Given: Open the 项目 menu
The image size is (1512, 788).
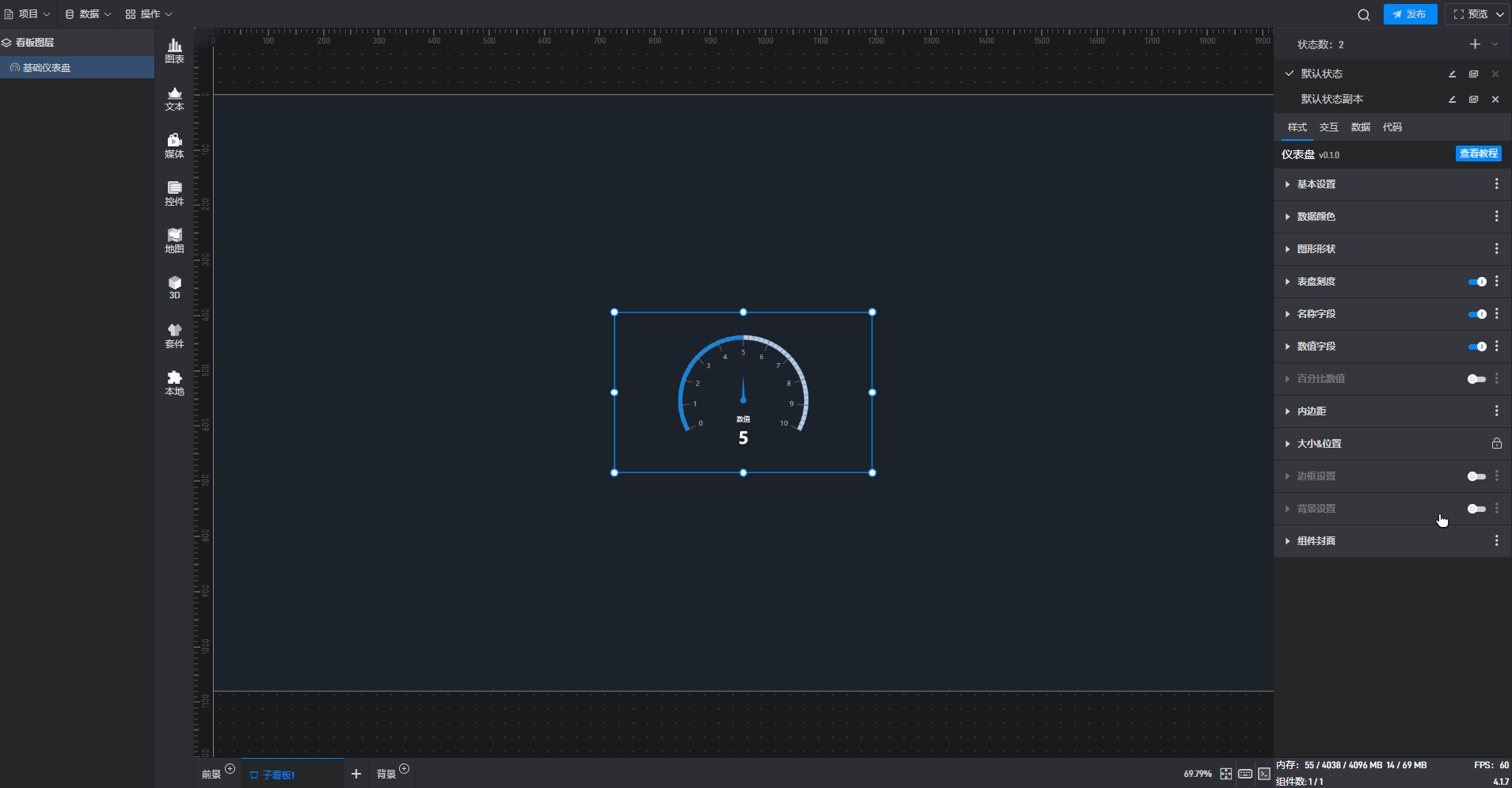Looking at the screenshot, I should point(28,14).
